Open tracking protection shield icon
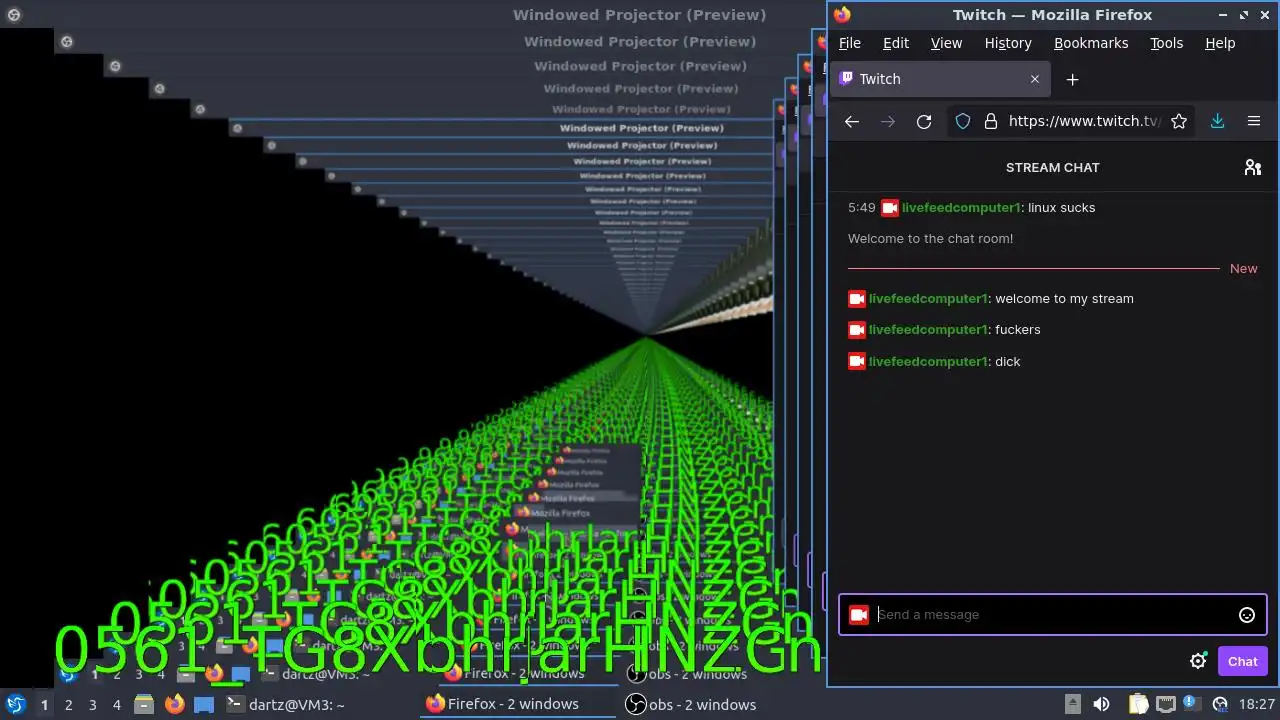The width and height of the screenshot is (1280, 720). (x=963, y=121)
